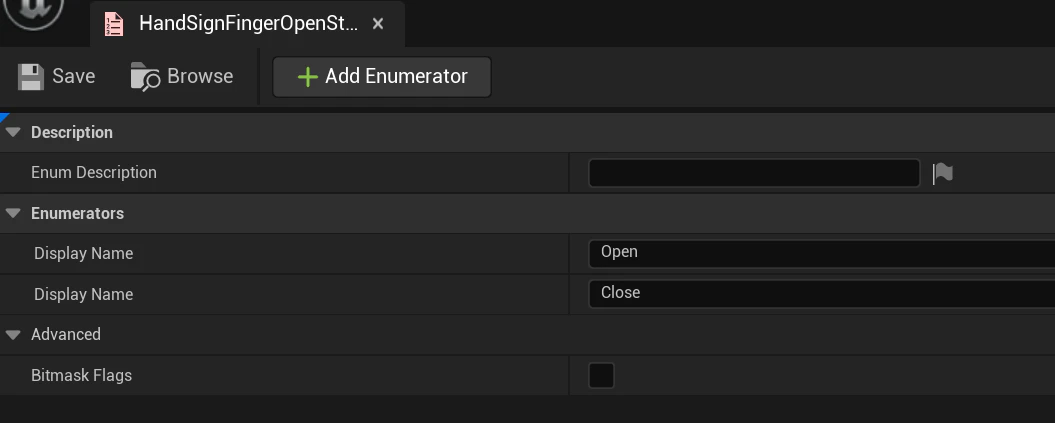Click the Open display name field

click(822, 253)
